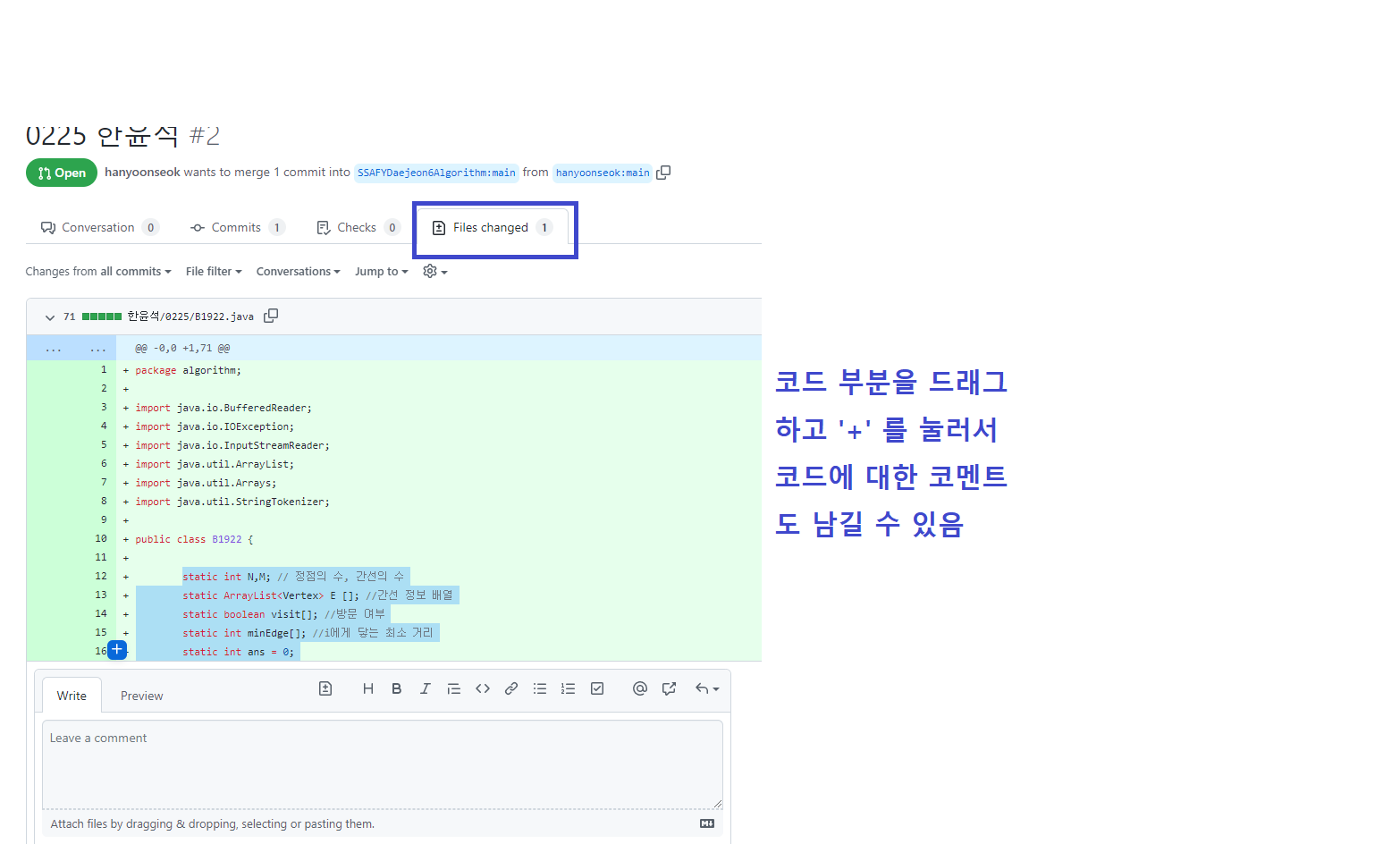Image resolution: width=1400 pixels, height=844 pixels.
Task: Select the Write tab
Action: tap(72, 696)
